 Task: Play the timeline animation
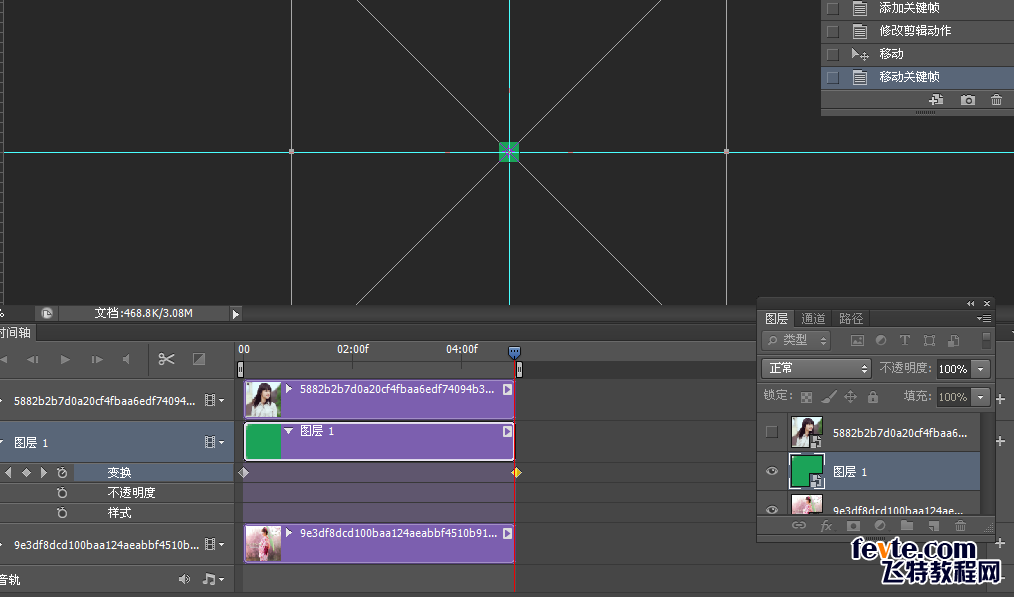65,360
